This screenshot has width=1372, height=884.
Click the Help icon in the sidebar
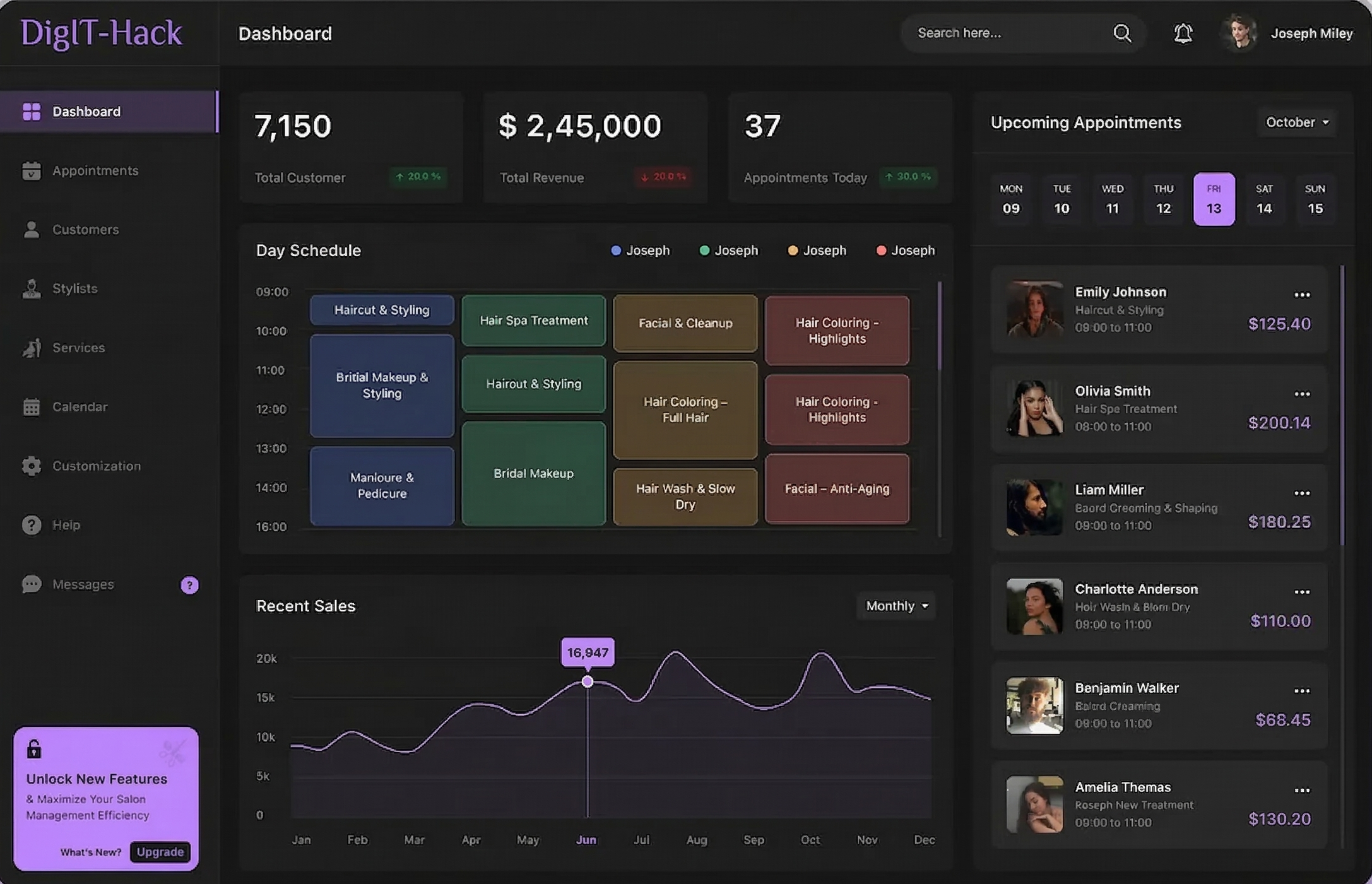(32, 524)
